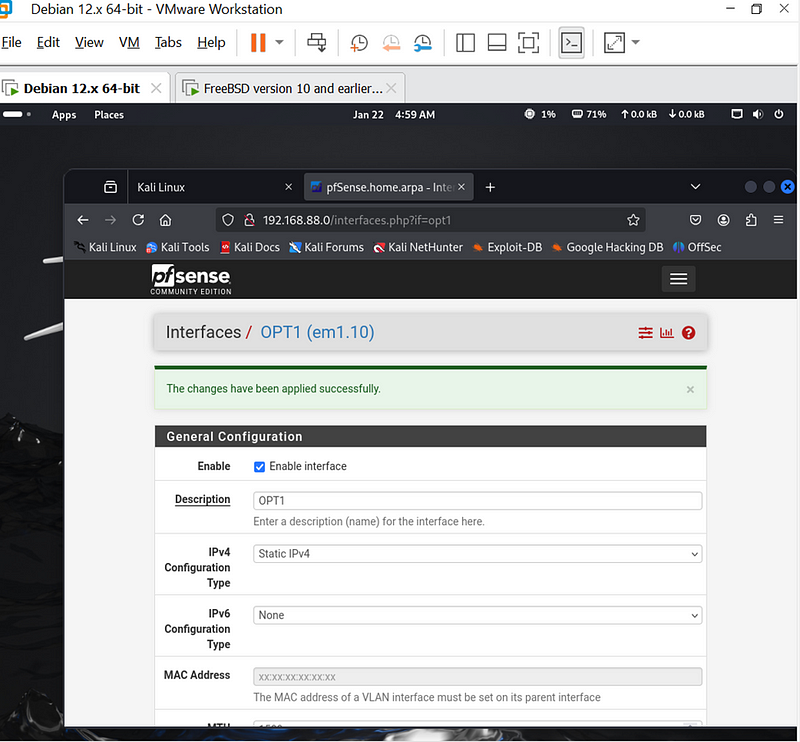Open the volume control in Kali panel

[x=758, y=114]
